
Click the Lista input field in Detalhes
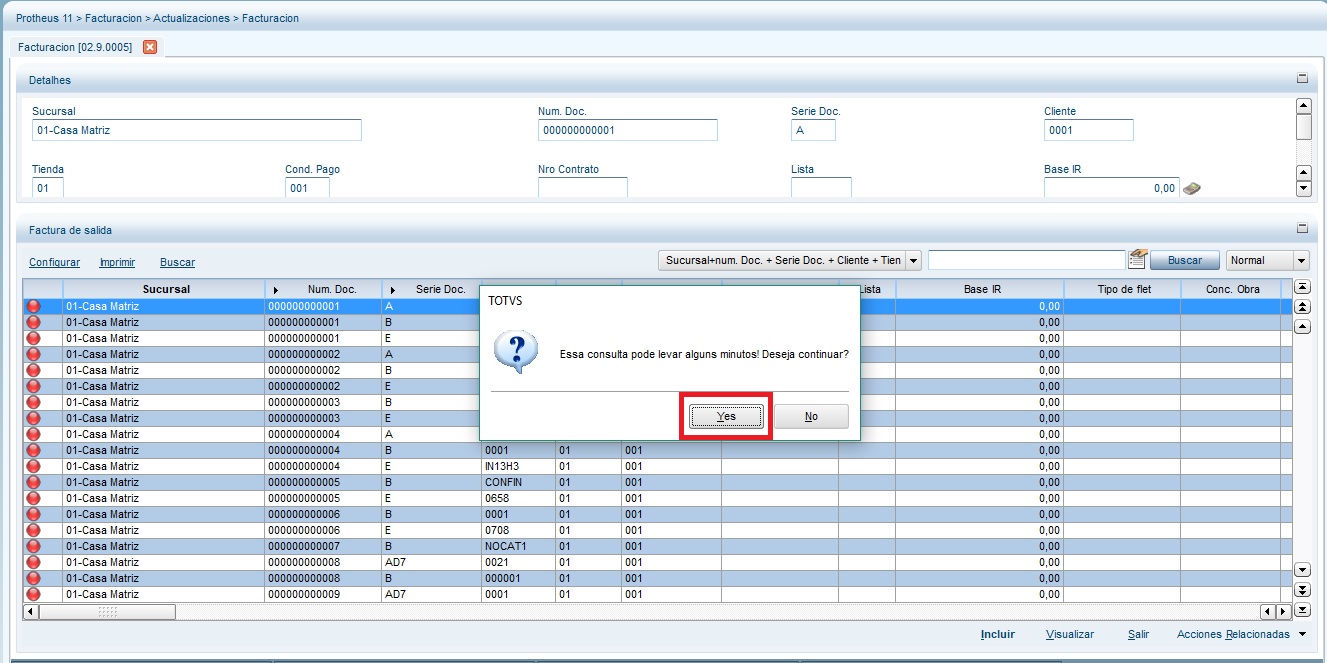pos(821,188)
